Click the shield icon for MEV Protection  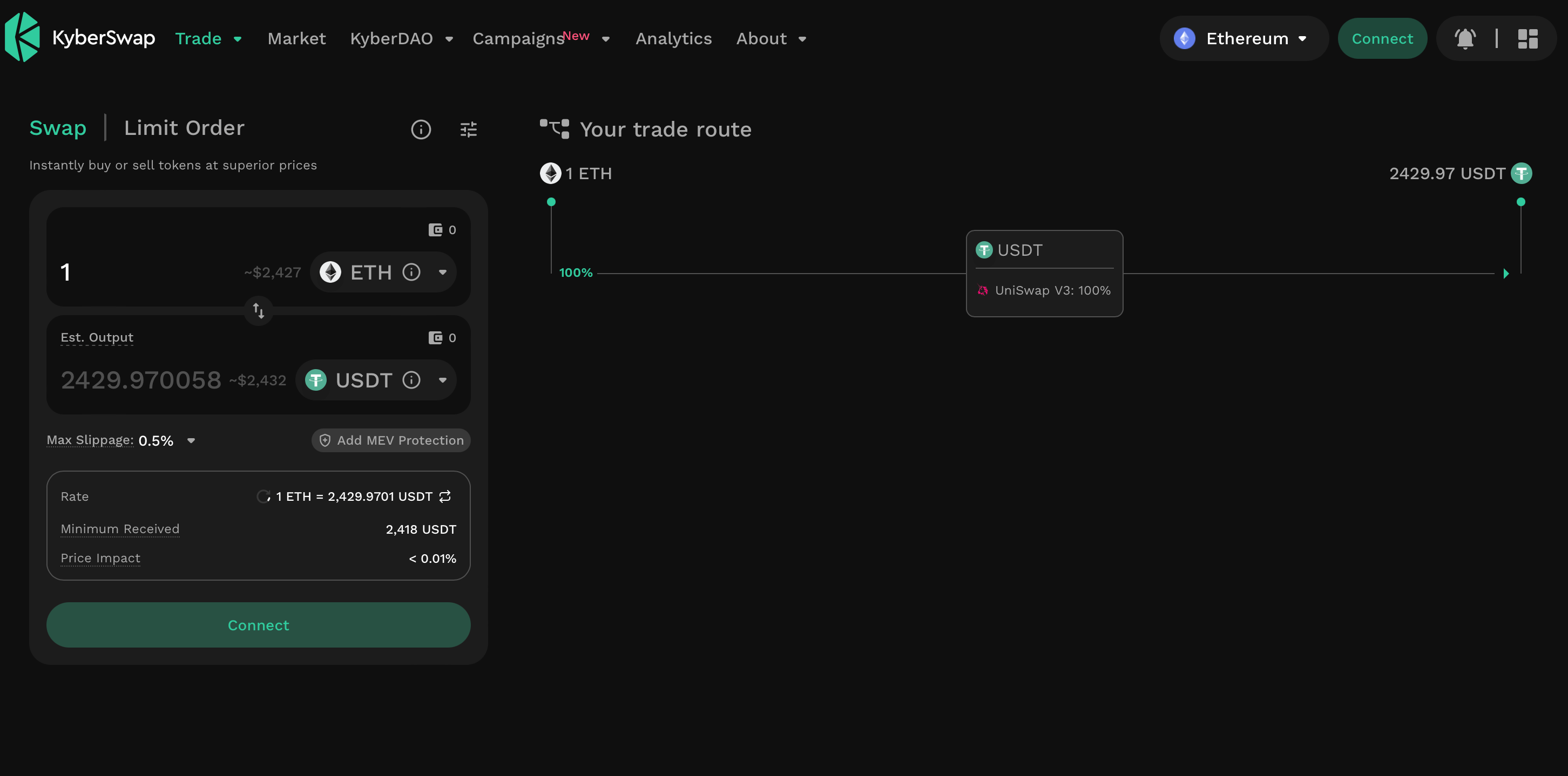tap(325, 440)
